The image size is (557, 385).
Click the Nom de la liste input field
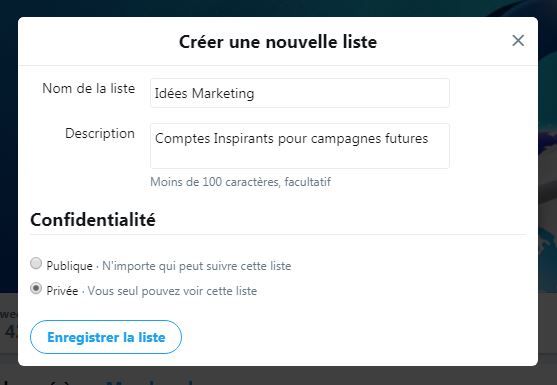click(x=299, y=93)
